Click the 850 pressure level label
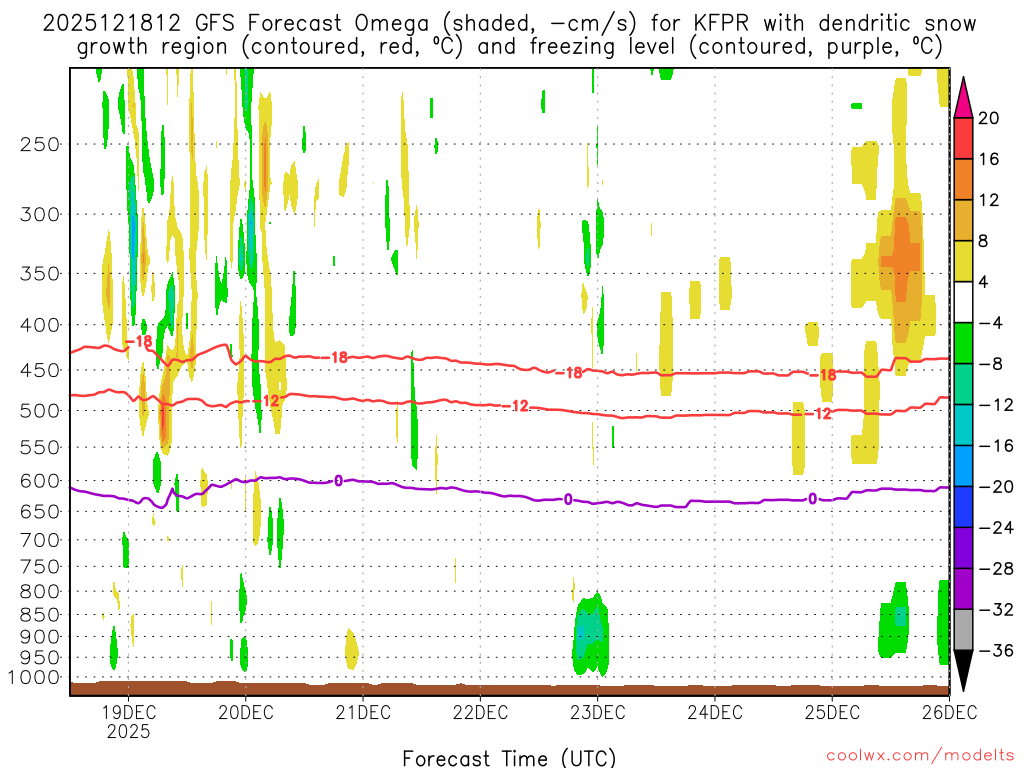The image size is (1024, 768). 40,615
